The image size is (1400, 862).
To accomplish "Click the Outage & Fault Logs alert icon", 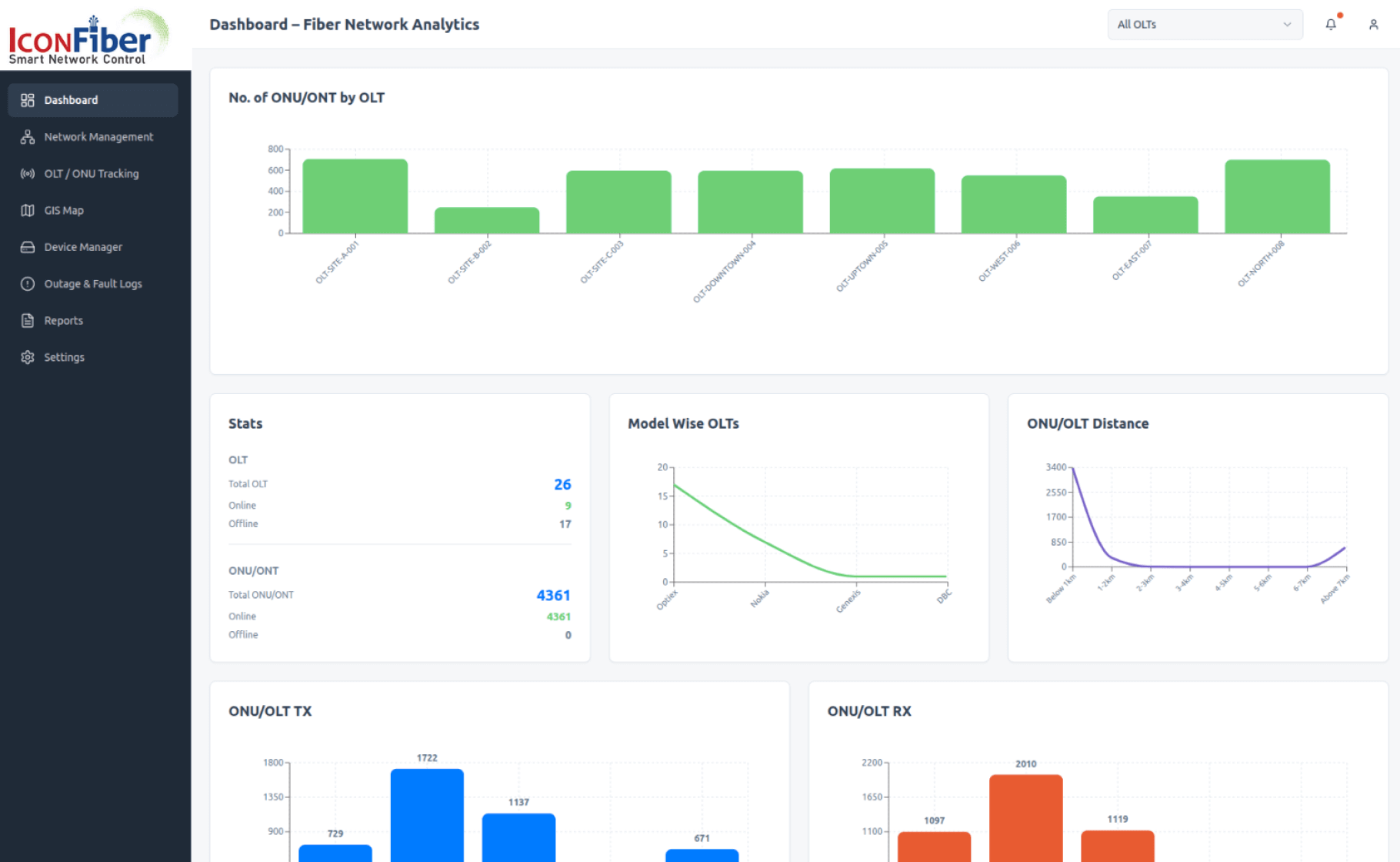I will coord(28,284).
